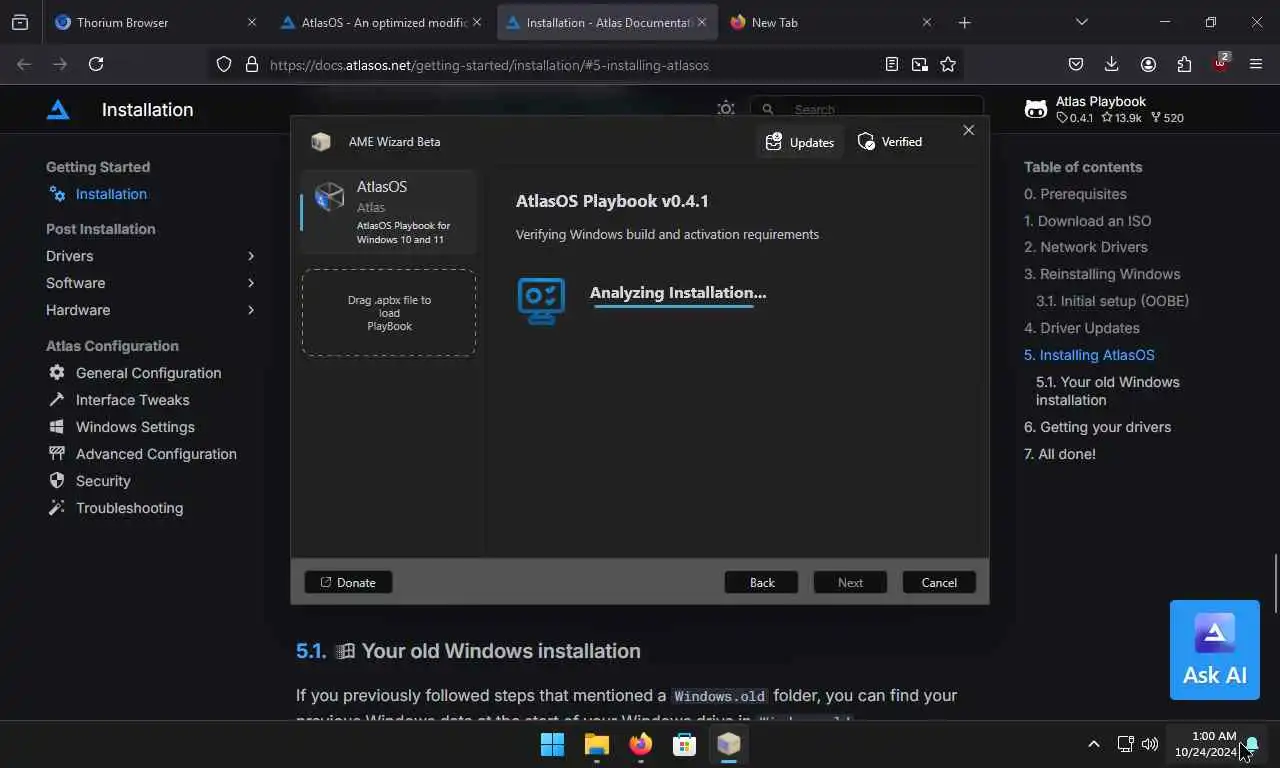
Task: Open the Security docs page
Action: pyautogui.click(x=103, y=481)
